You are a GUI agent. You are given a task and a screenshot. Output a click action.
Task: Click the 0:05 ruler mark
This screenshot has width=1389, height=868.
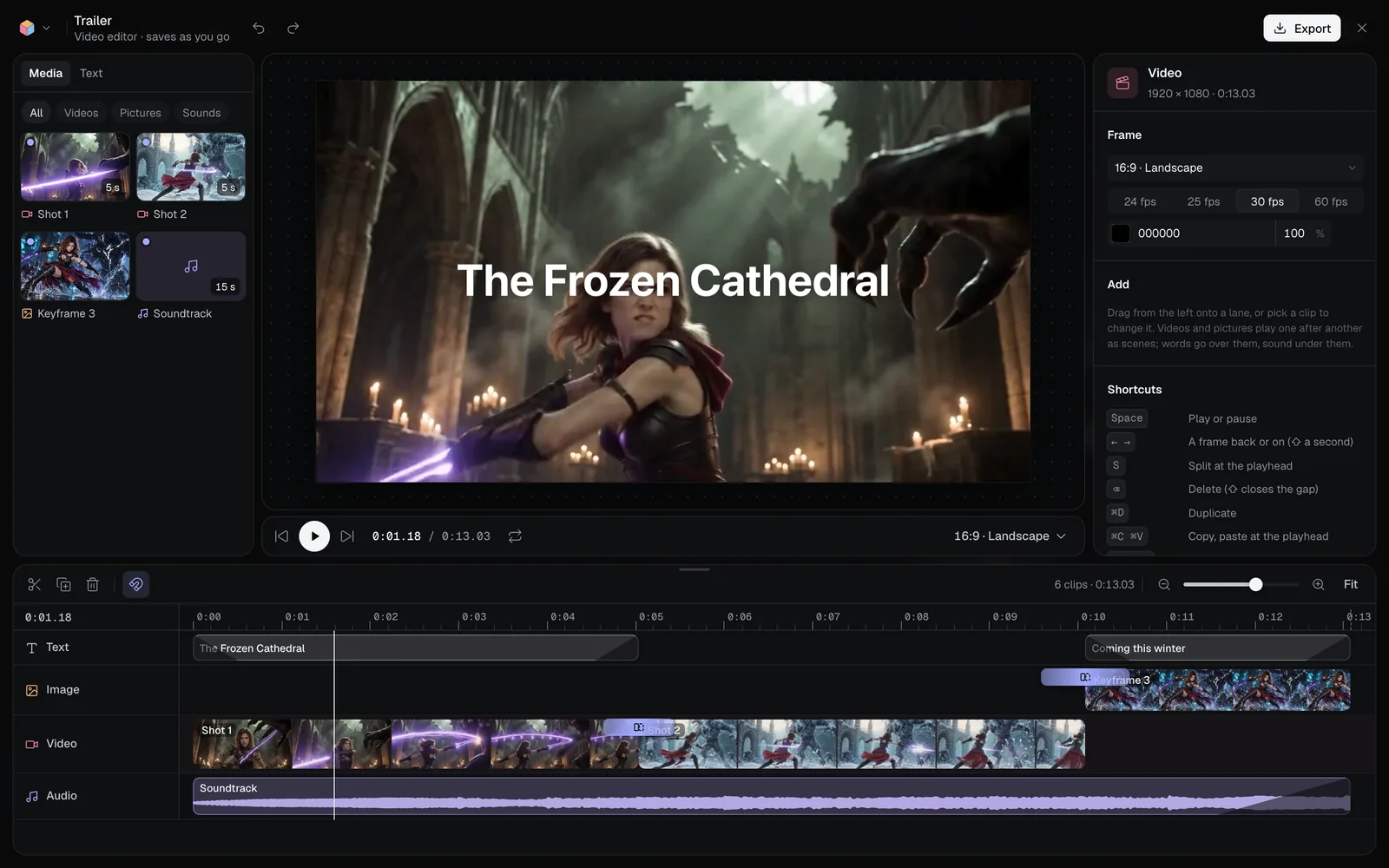click(x=650, y=617)
